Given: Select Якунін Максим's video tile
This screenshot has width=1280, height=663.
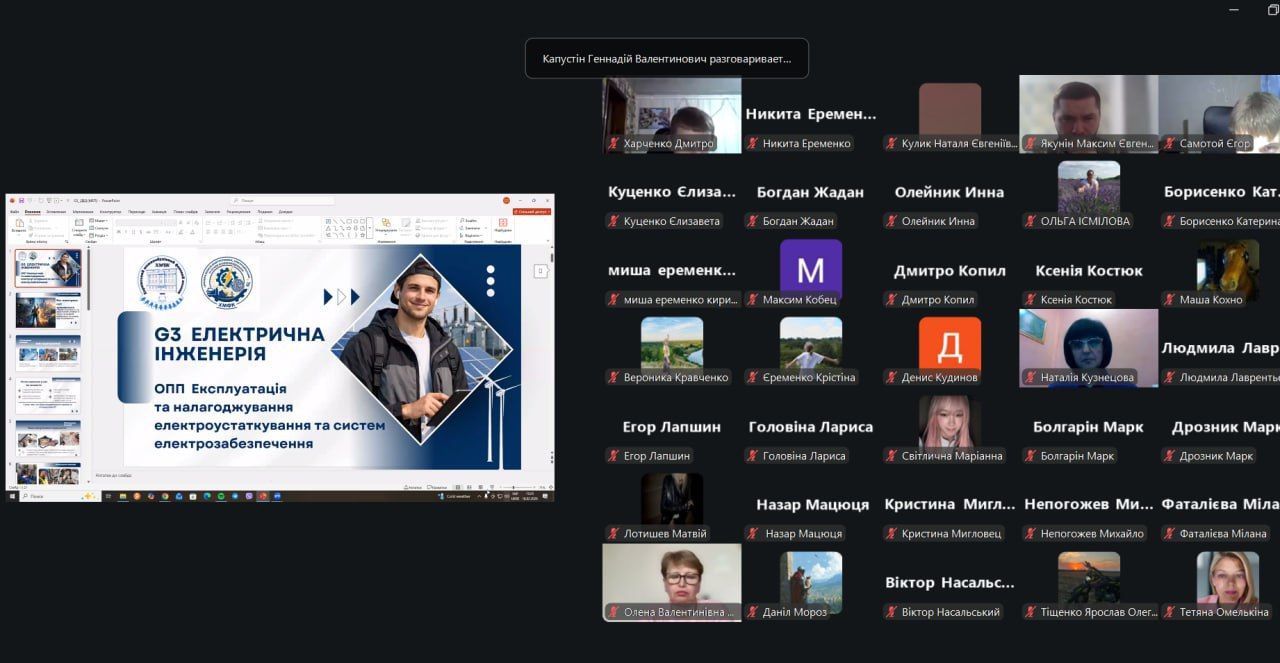Looking at the screenshot, I should tap(1088, 114).
